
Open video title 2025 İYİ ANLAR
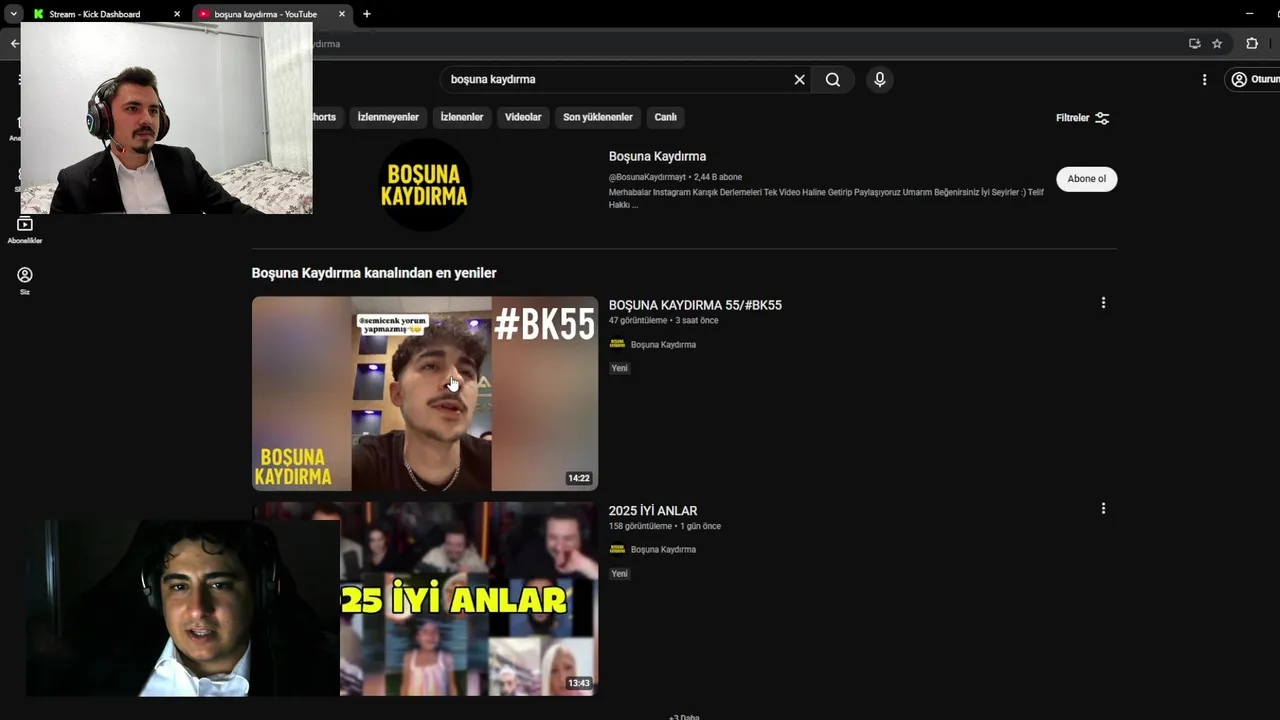[x=653, y=511]
